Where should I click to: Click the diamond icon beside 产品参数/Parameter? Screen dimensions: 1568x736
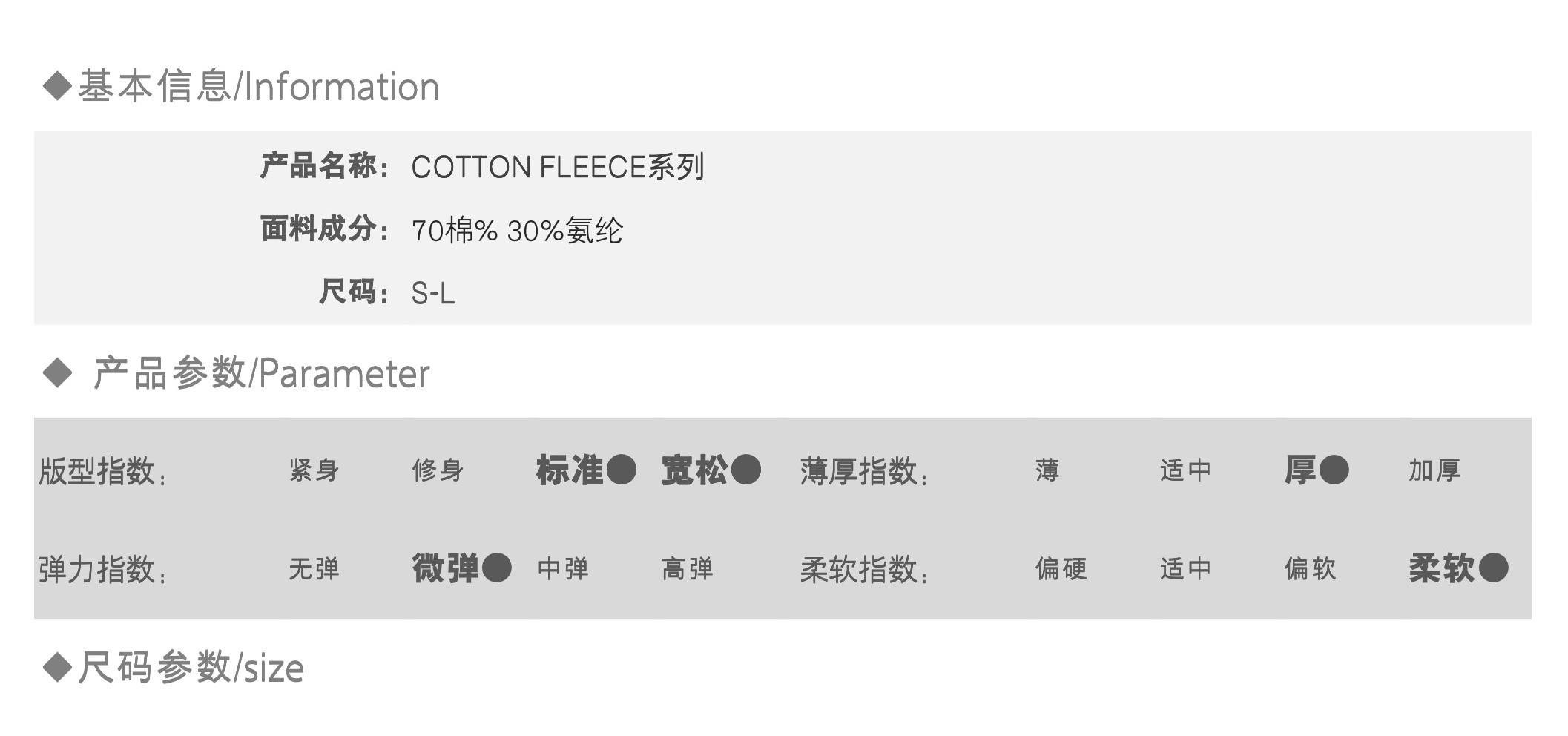point(57,372)
